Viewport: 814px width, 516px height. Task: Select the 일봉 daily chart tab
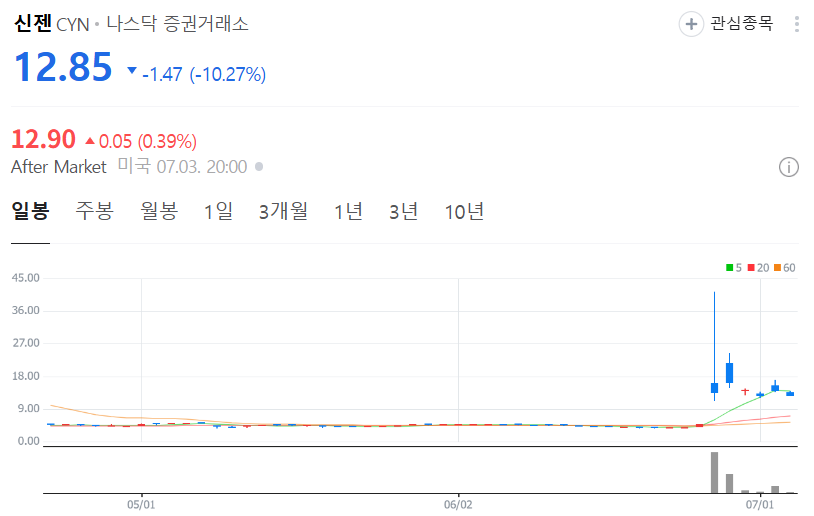(31, 211)
